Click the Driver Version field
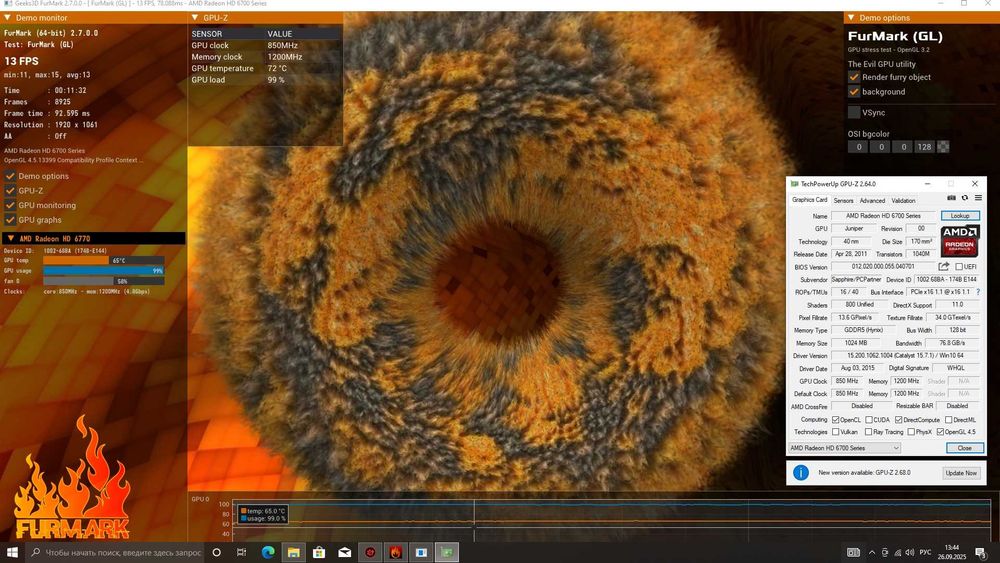The height and width of the screenshot is (563, 1000). 905,355
